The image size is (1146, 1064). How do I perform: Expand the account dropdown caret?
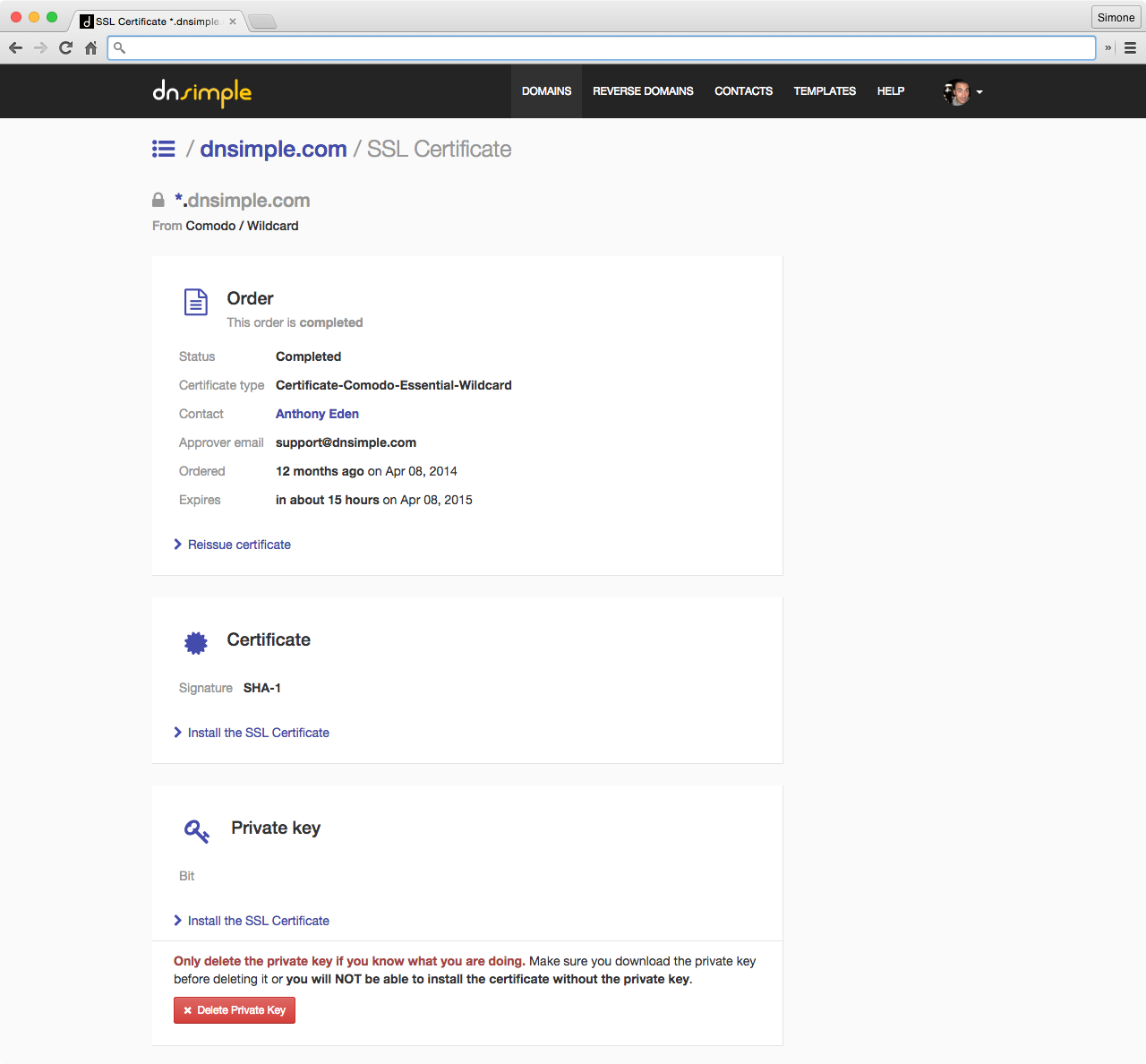tap(979, 92)
